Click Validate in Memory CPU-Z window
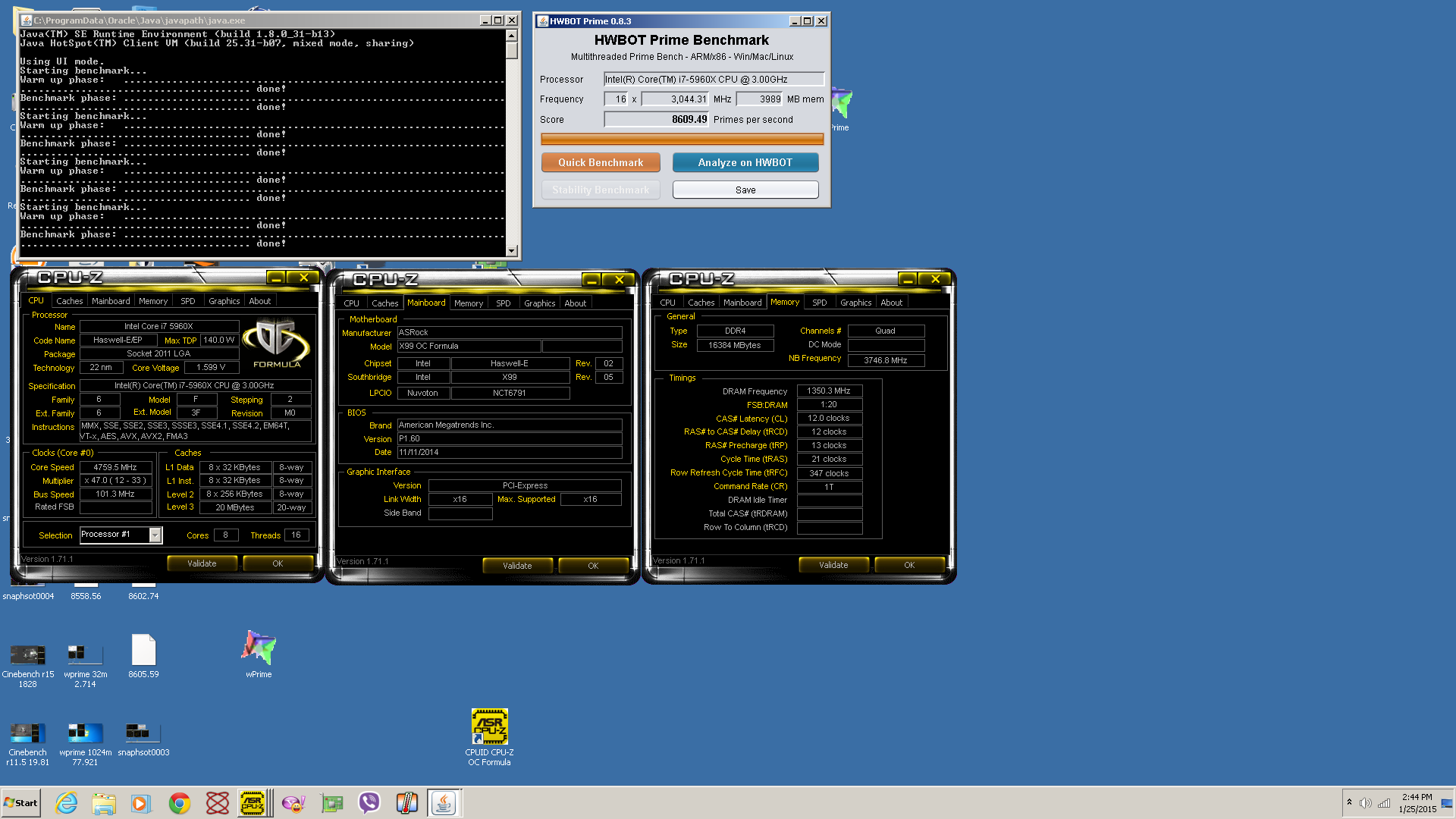Image resolution: width=1456 pixels, height=819 pixels. click(x=833, y=565)
